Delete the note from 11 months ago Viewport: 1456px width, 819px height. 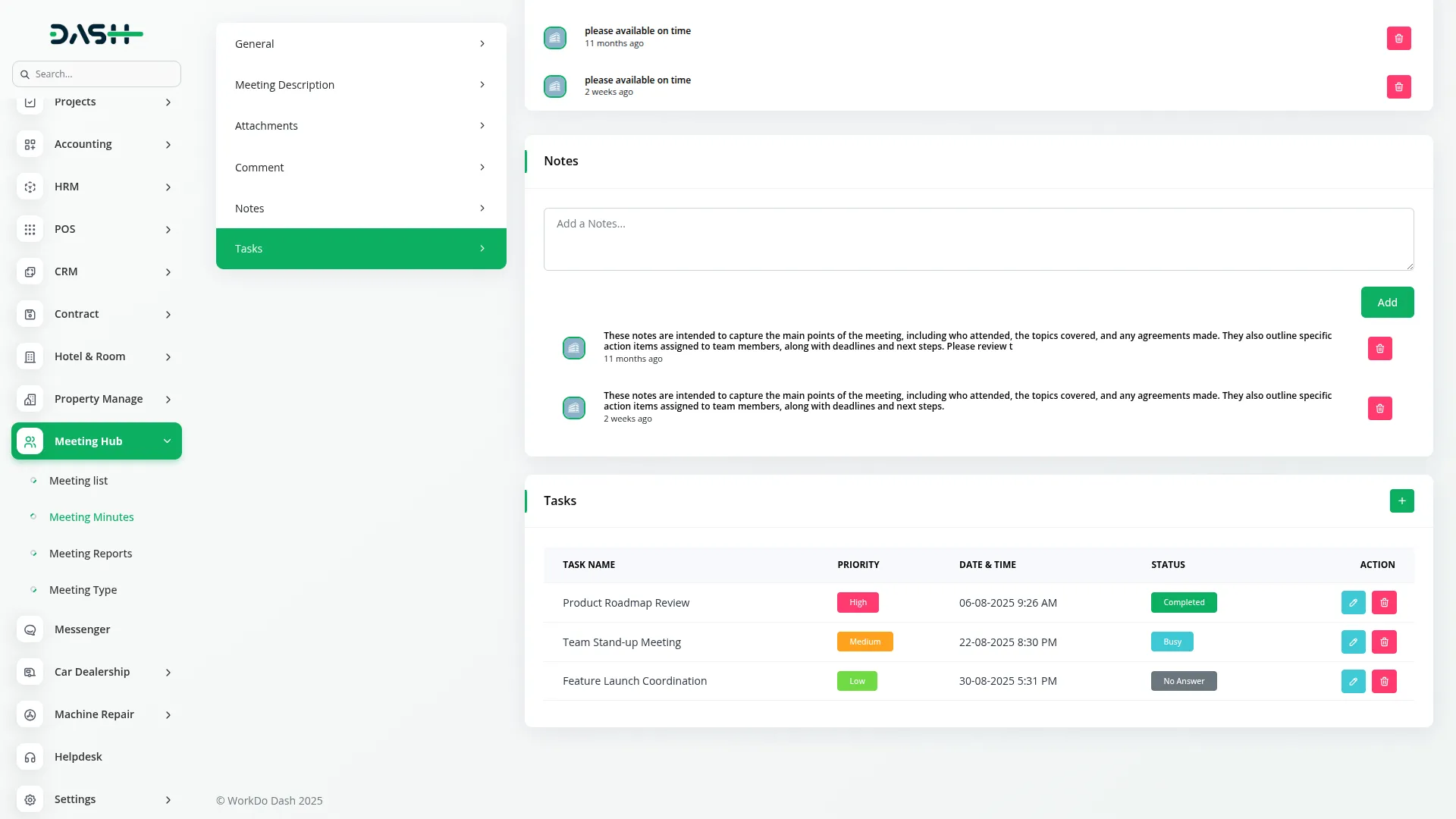point(1379,349)
